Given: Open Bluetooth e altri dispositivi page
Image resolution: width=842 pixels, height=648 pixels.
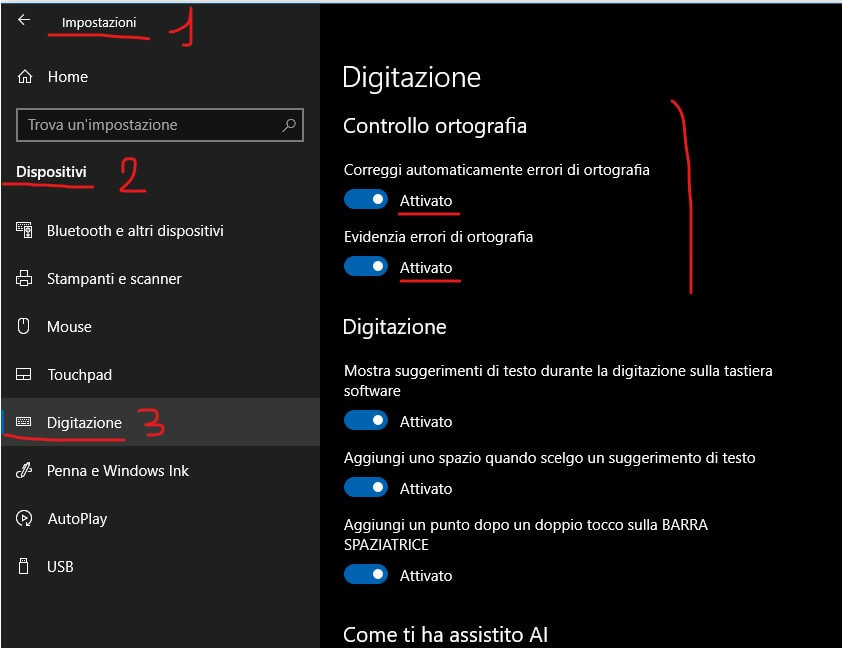Looking at the screenshot, I should click(x=135, y=231).
